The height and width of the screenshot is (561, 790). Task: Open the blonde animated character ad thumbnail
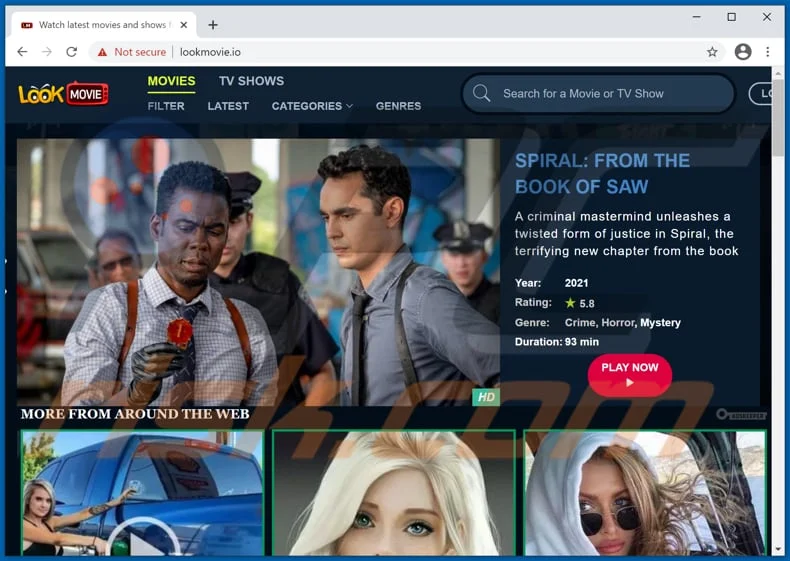393,493
